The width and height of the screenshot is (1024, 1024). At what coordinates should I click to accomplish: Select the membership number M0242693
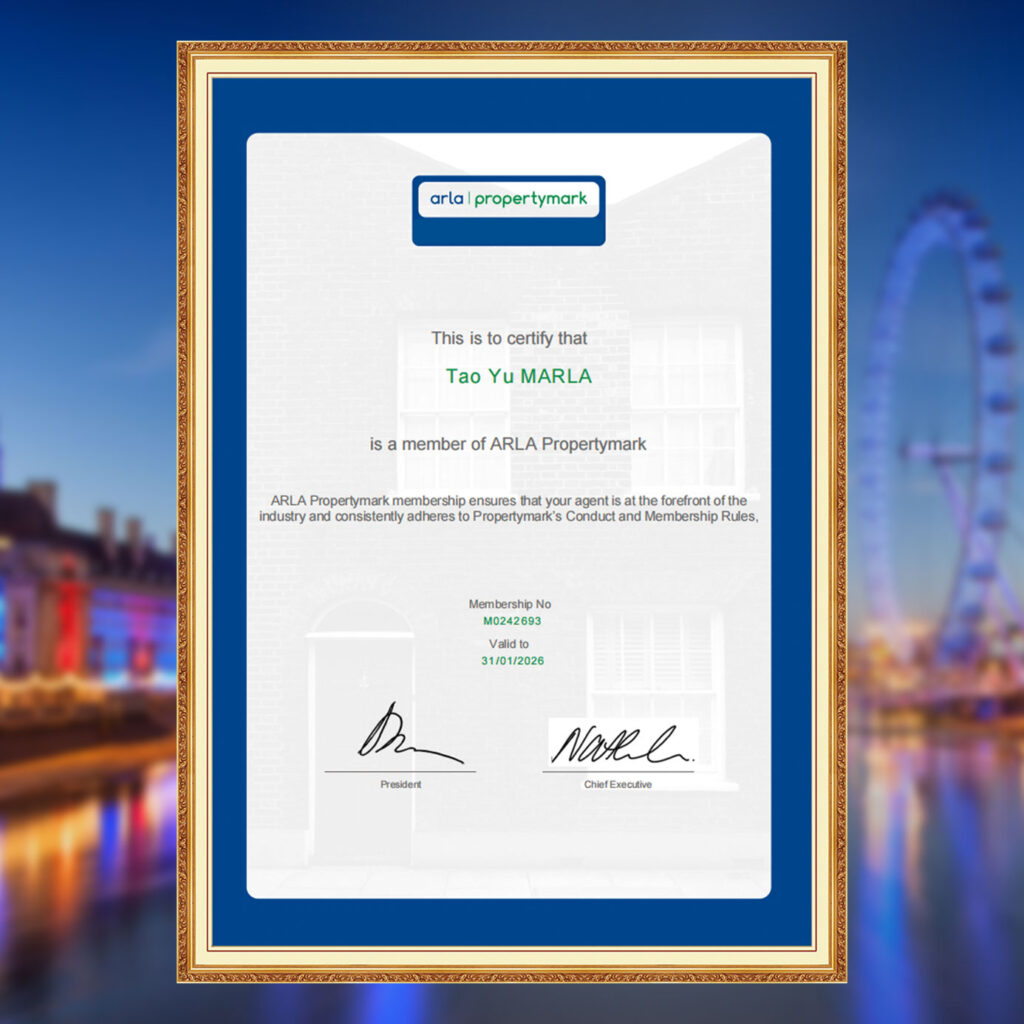[x=511, y=621]
